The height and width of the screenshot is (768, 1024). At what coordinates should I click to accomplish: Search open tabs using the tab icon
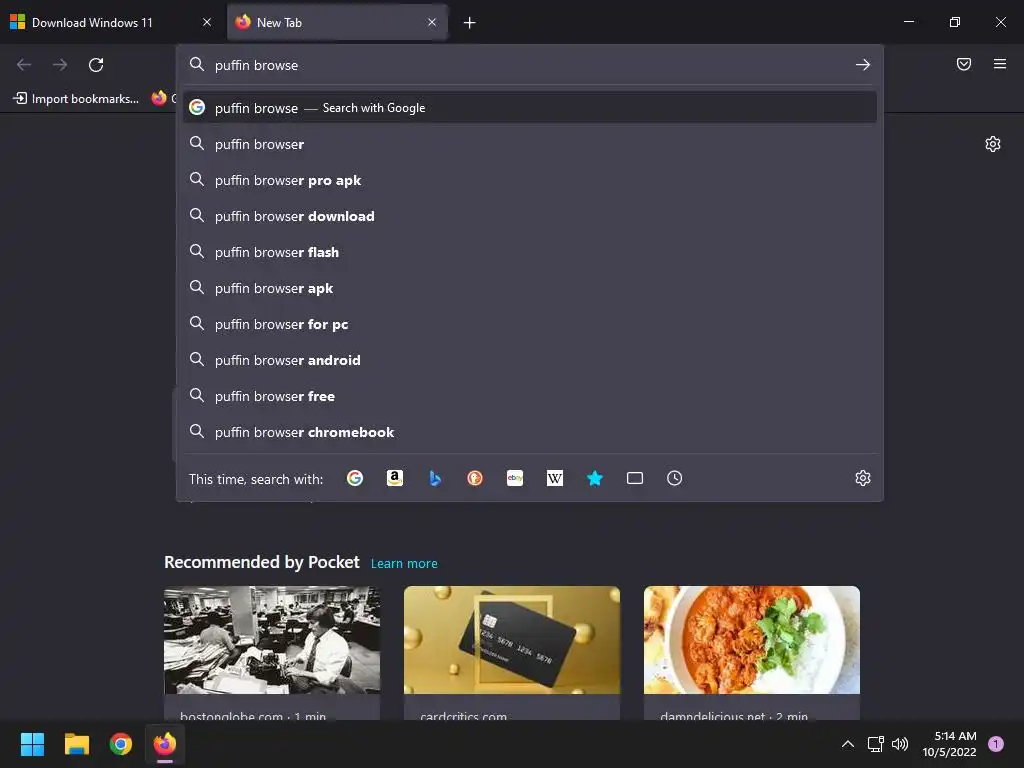(635, 479)
